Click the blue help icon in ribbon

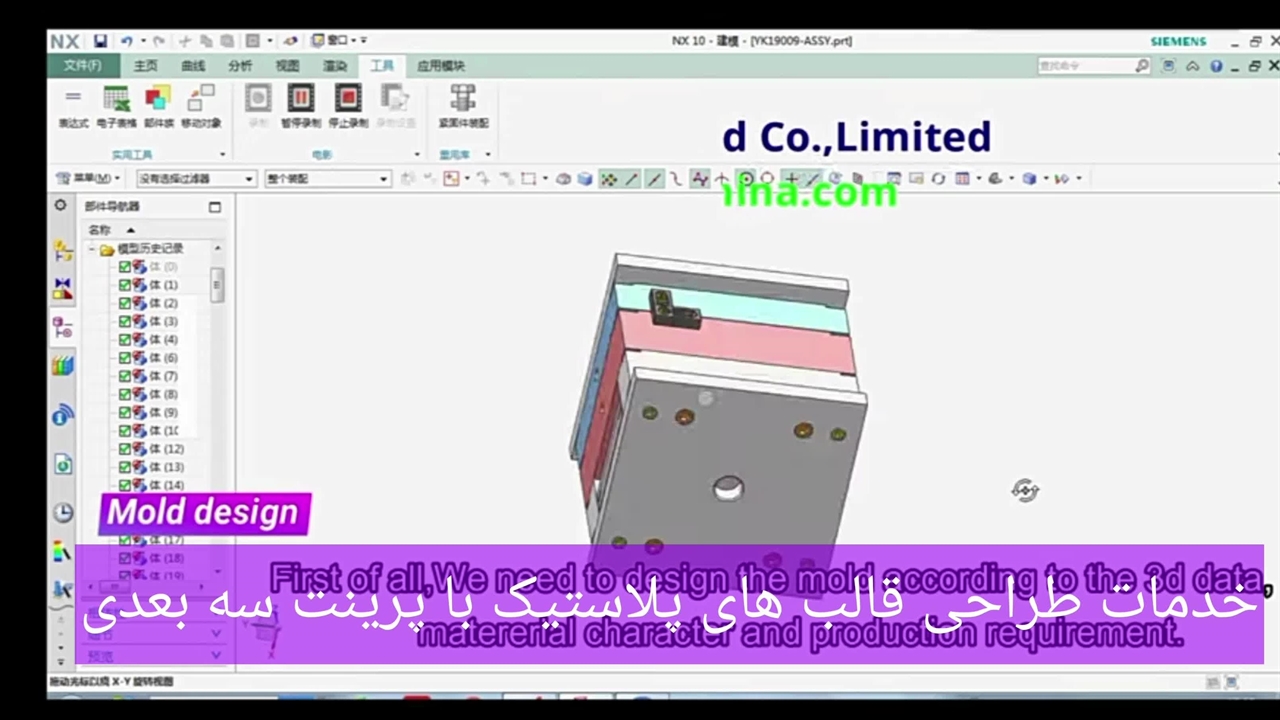[1216, 66]
